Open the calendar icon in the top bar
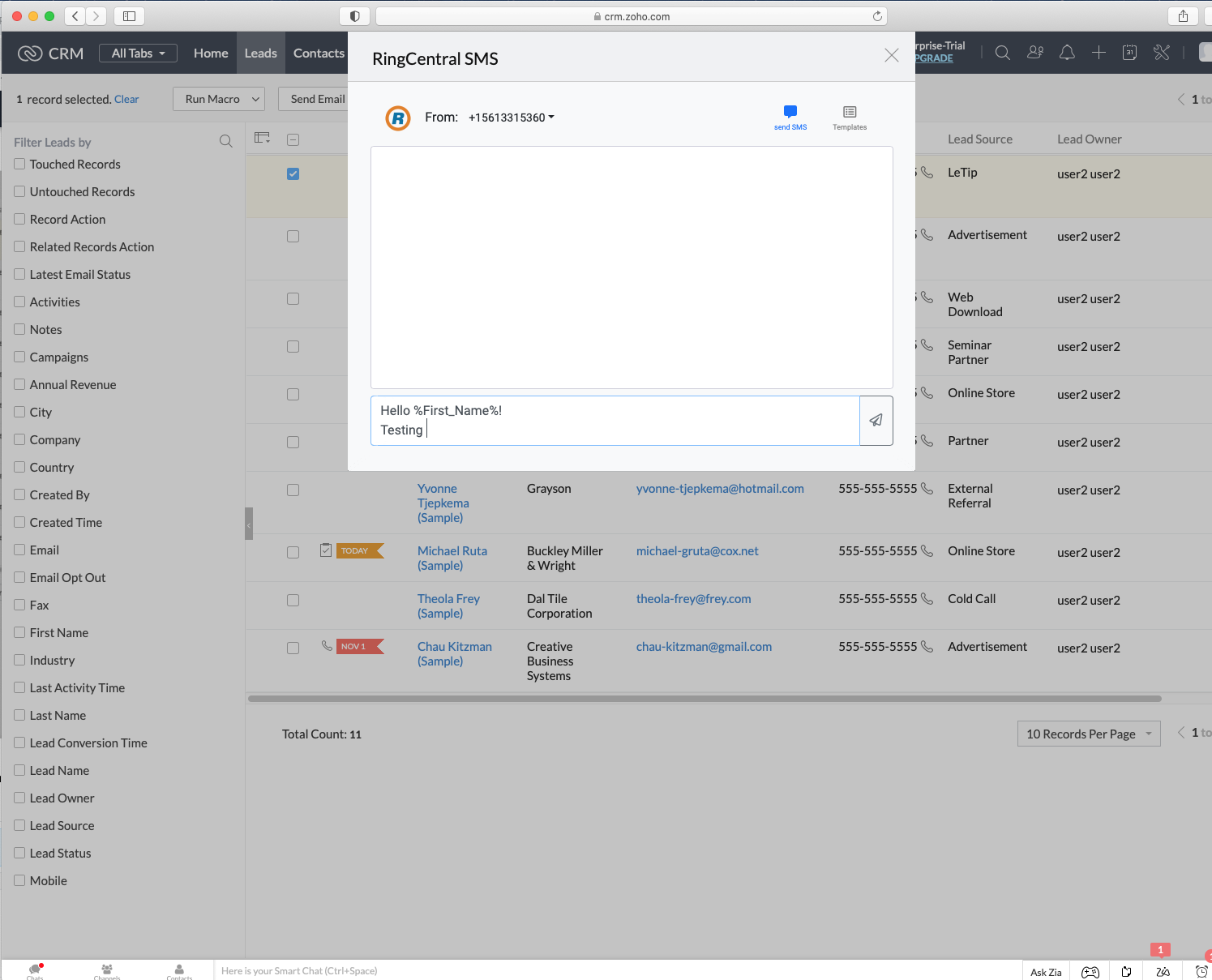 (1128, 52)
